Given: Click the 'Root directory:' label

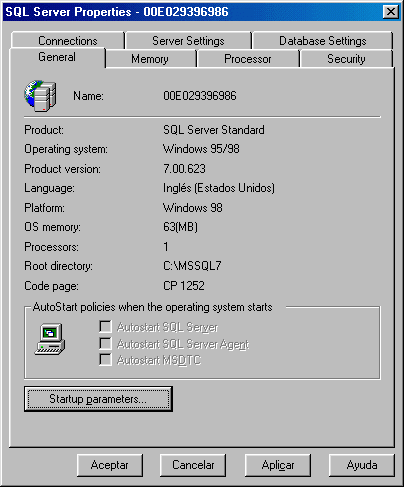Looking at the screenshot, I should coord(58,266).
